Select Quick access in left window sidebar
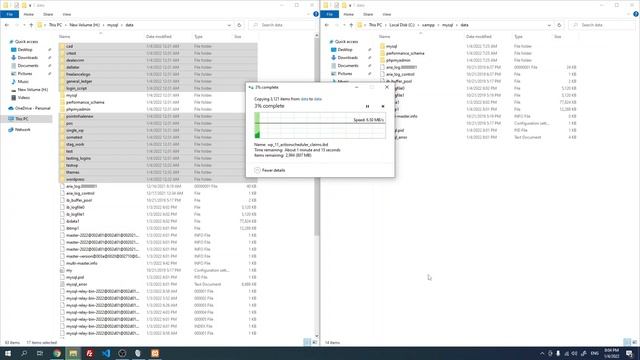 tap(26, 42)
